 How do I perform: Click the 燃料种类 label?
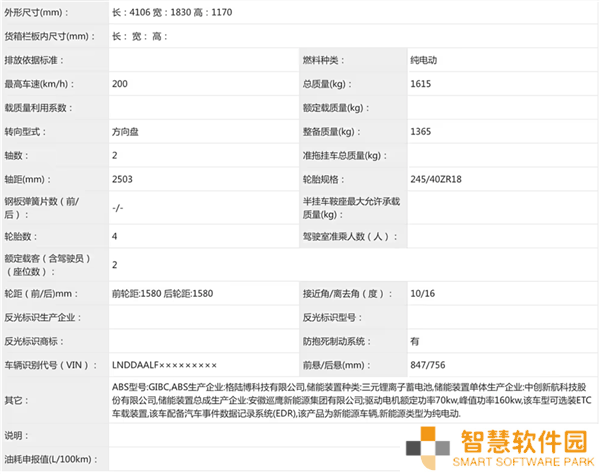coord(323,60)
